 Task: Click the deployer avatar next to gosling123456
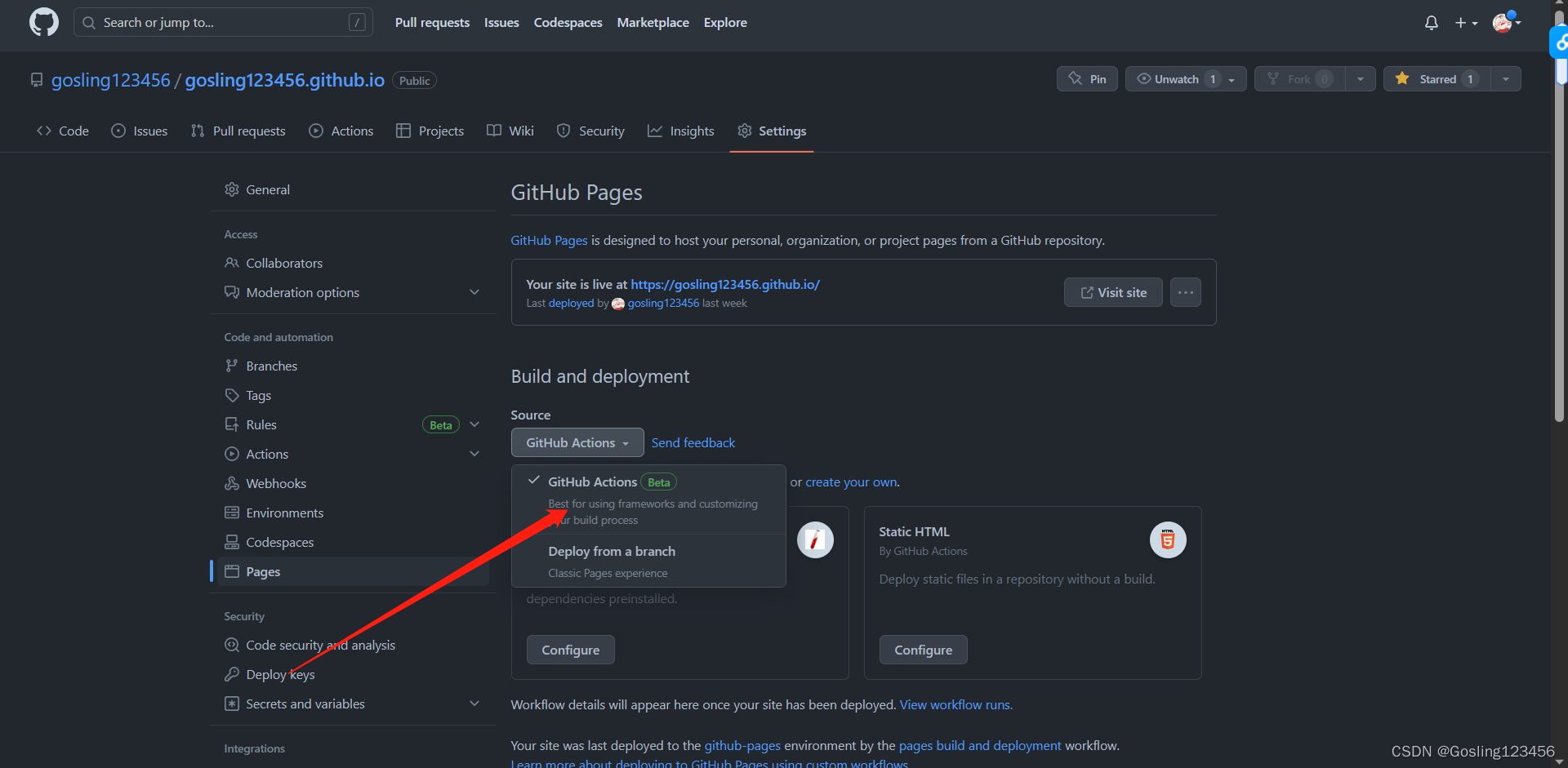[x=618, y=304]
